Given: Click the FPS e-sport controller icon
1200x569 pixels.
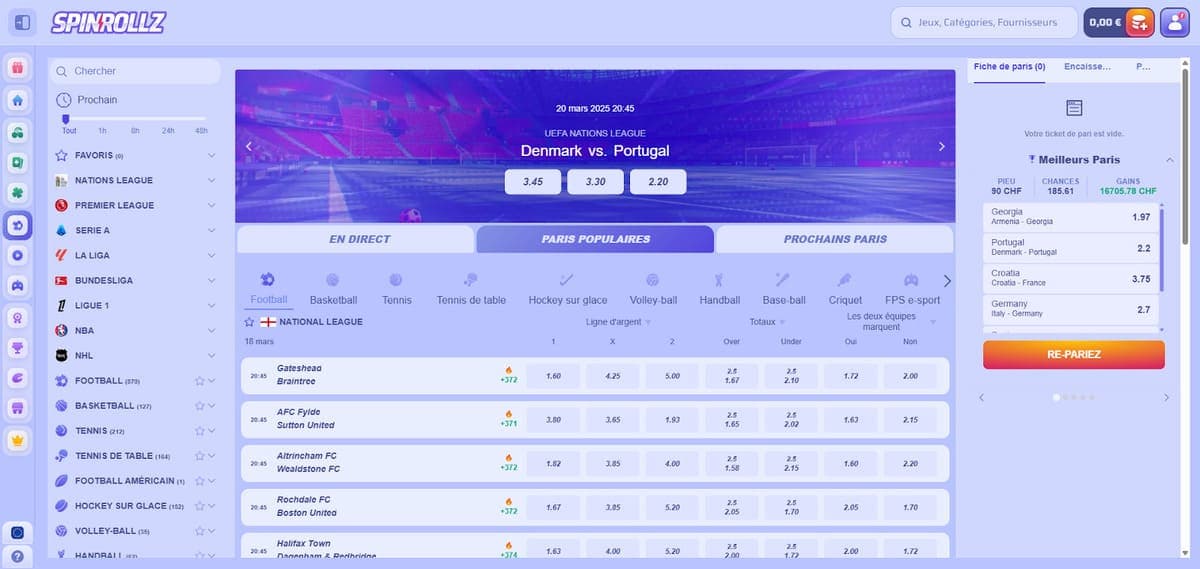Looking at the screenshot, I should coord(912,280).
